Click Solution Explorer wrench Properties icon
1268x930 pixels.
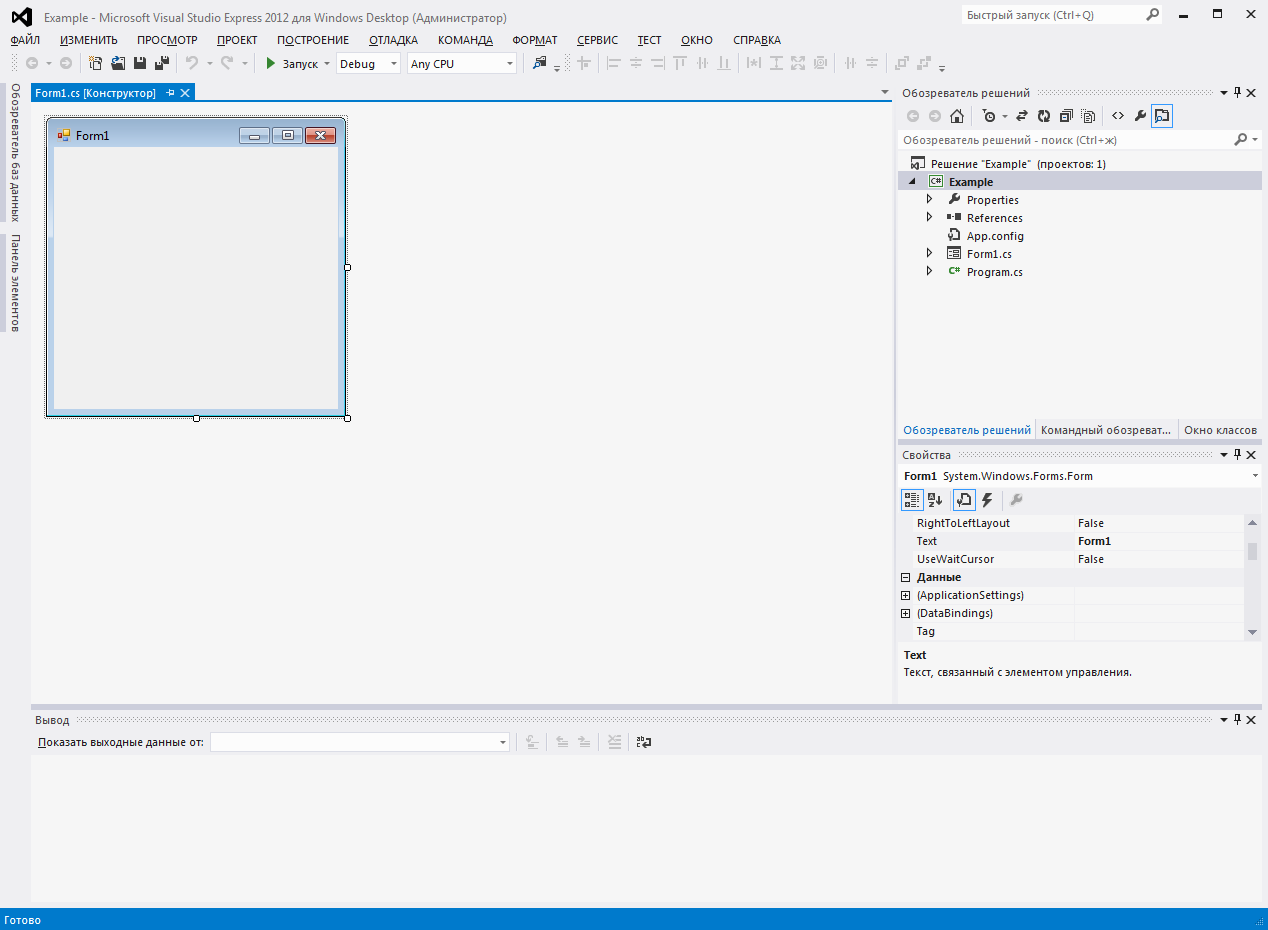(x=1140, y=116)
